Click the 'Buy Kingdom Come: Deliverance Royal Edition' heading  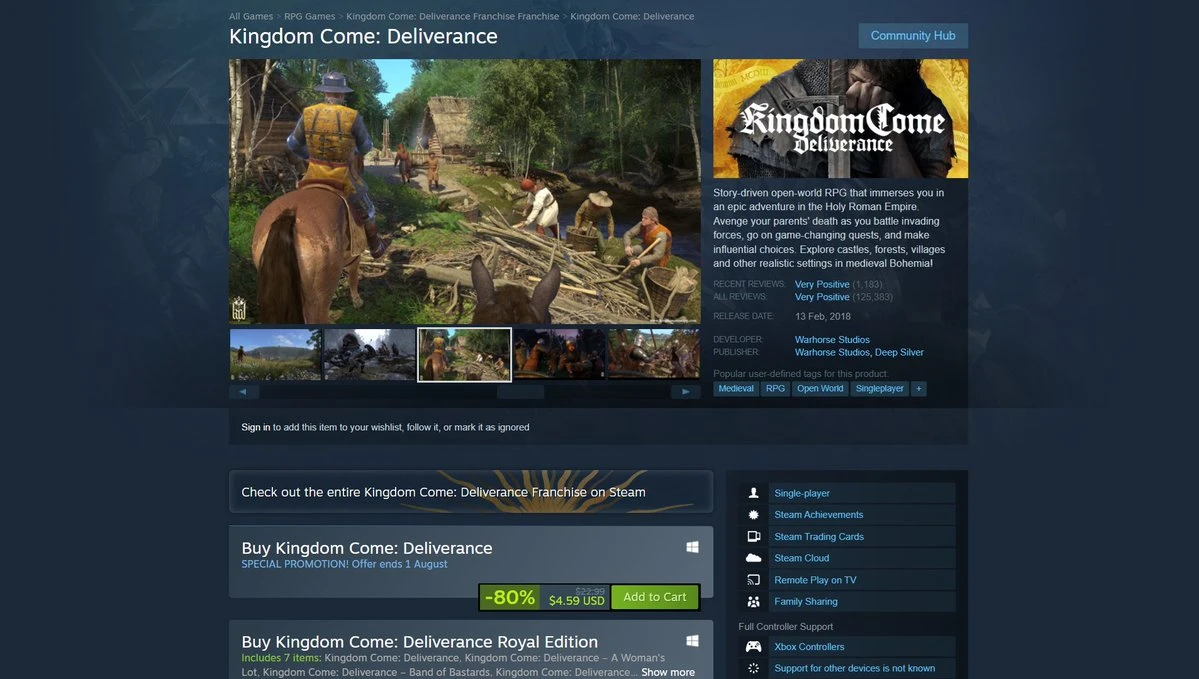[x=420, y=642]
